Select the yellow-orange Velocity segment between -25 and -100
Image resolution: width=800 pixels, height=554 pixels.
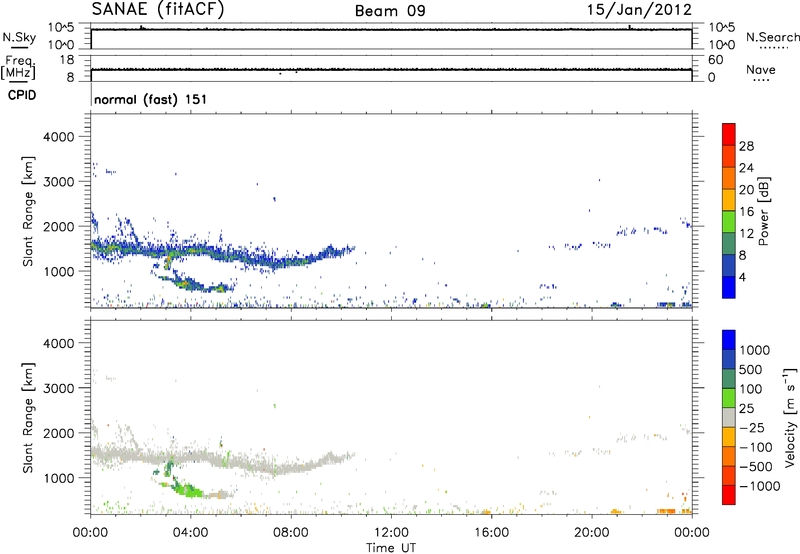(729, 437)
